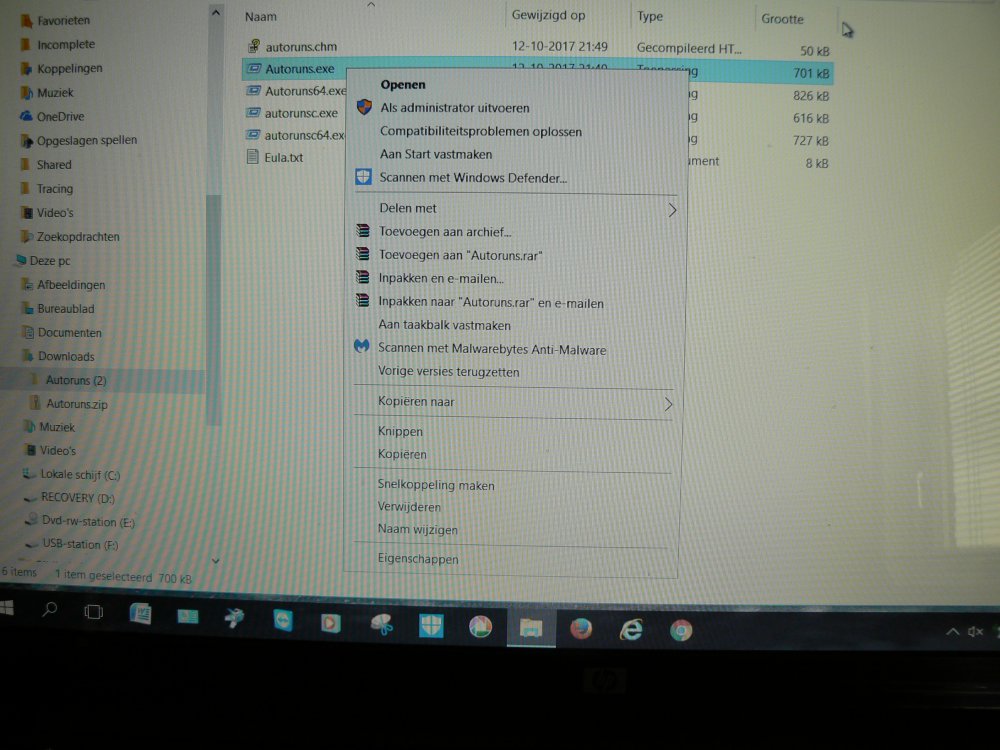Viewport: 1000px width, 750px height.
Task: Open USB-station (F:) drive
Action: click(x=80, y=544)
